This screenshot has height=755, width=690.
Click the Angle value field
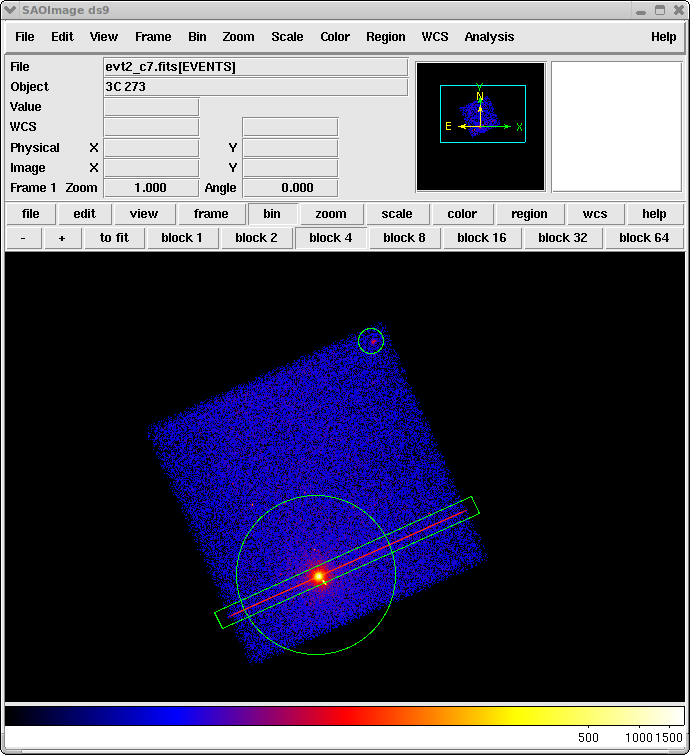pos(290,188)
